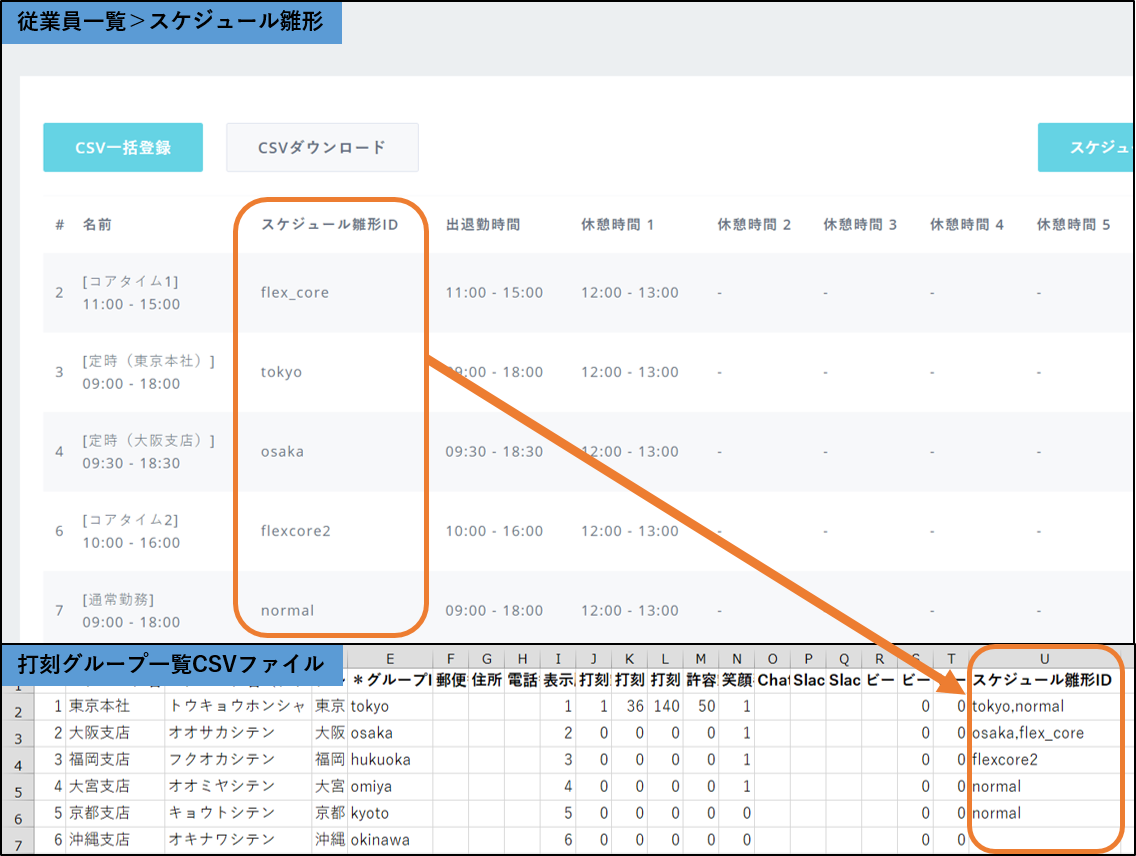This screenshot has height=856, width=1136.
Task: Select spreadsheet column U header
Action: tap(1044, 659)
